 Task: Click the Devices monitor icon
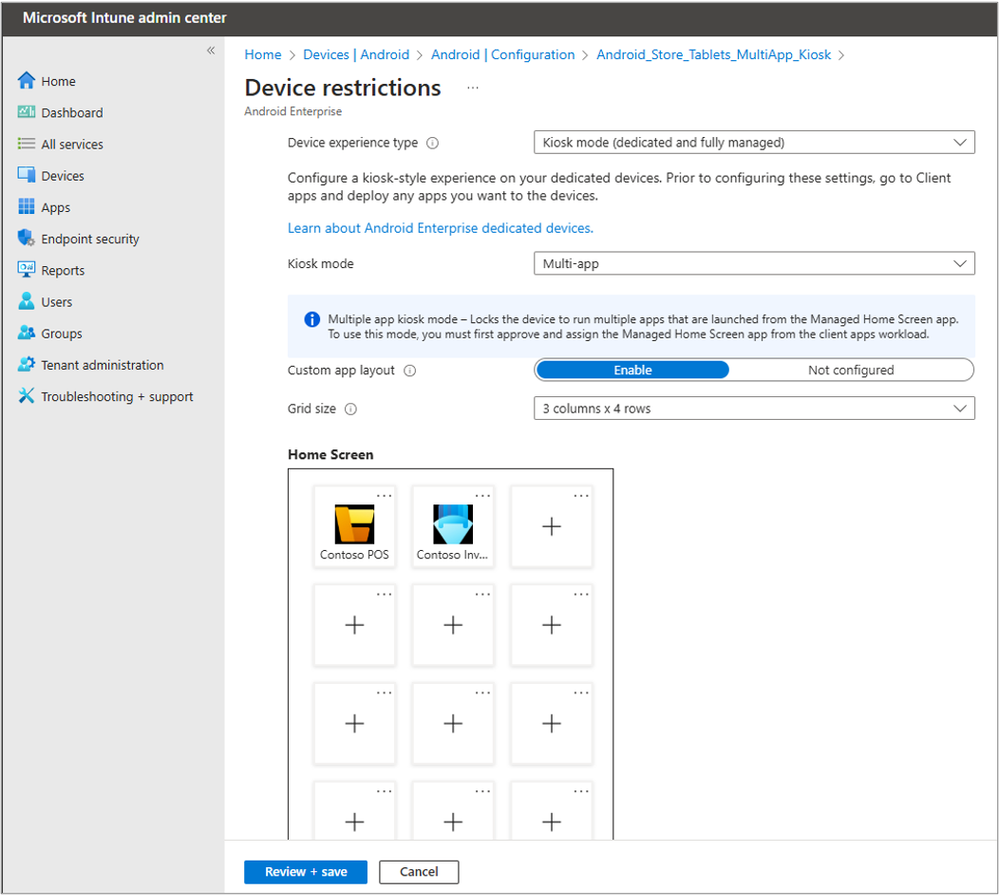click(26, 175)
